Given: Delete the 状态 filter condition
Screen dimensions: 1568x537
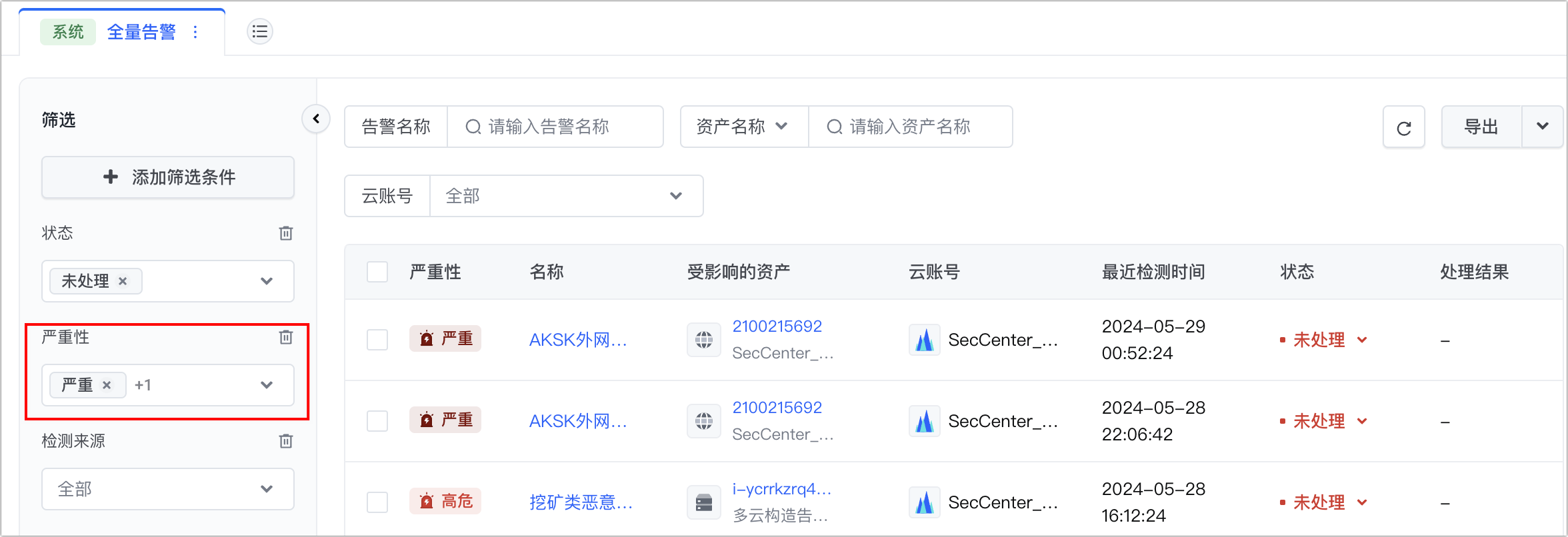Looking at the screenshot, I should click(286, 233).
